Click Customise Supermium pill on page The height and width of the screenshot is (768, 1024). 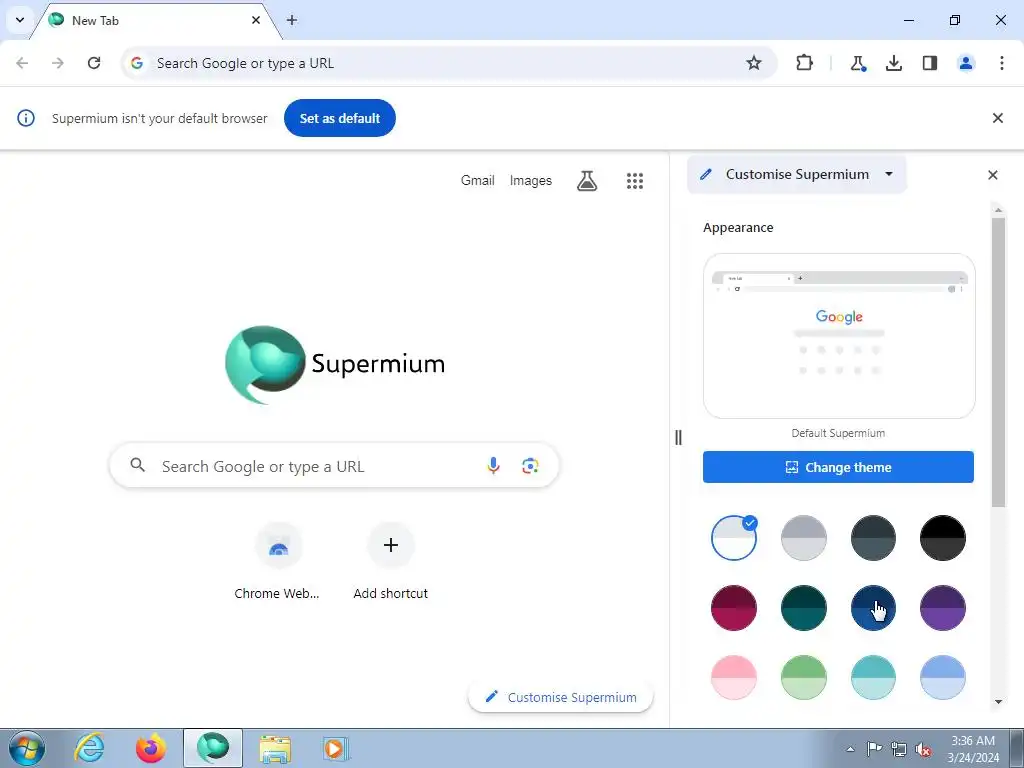(561, 697)
